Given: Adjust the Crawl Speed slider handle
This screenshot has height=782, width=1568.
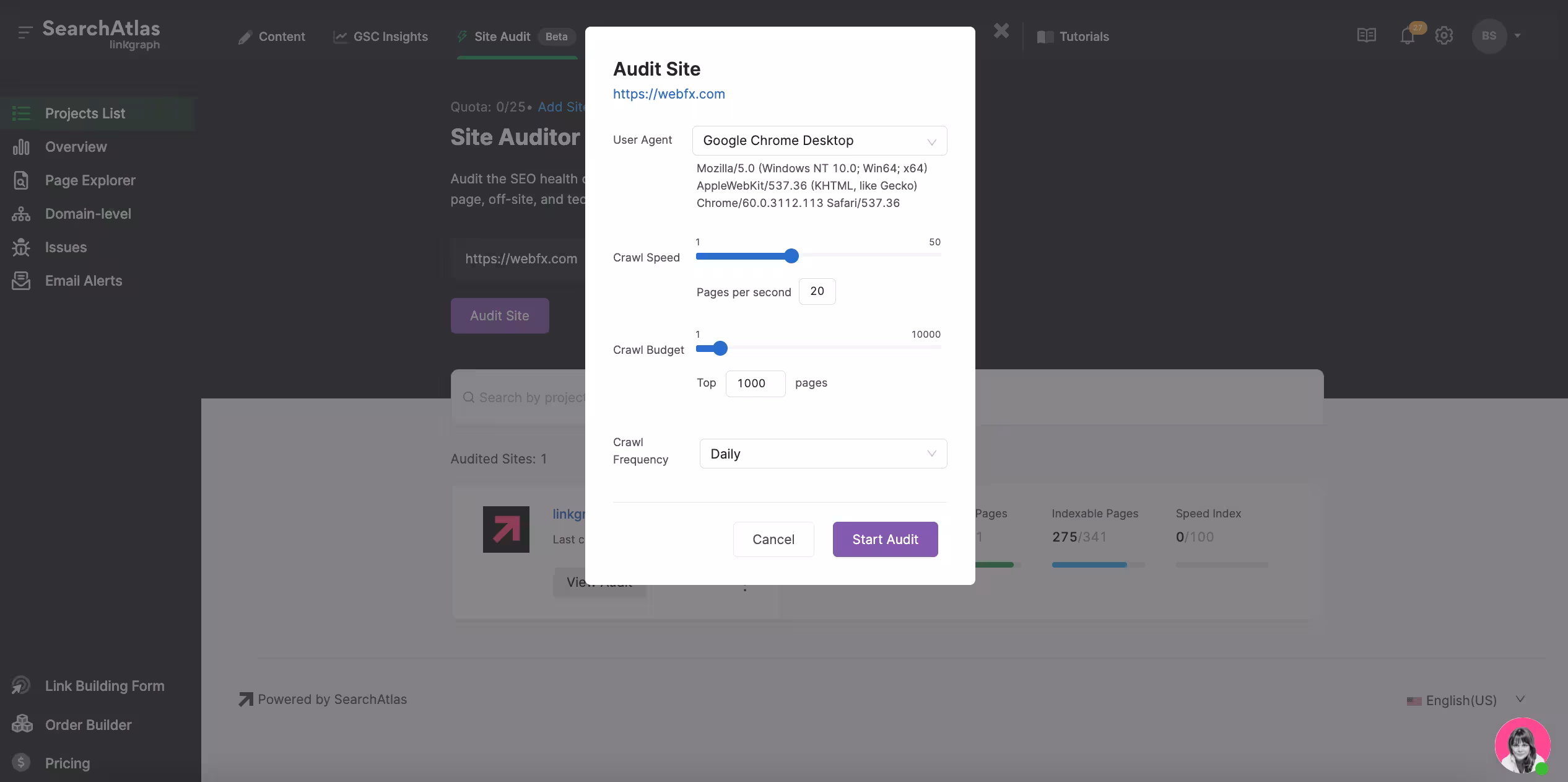Looking at the screenshot, I should pos(791,256).
